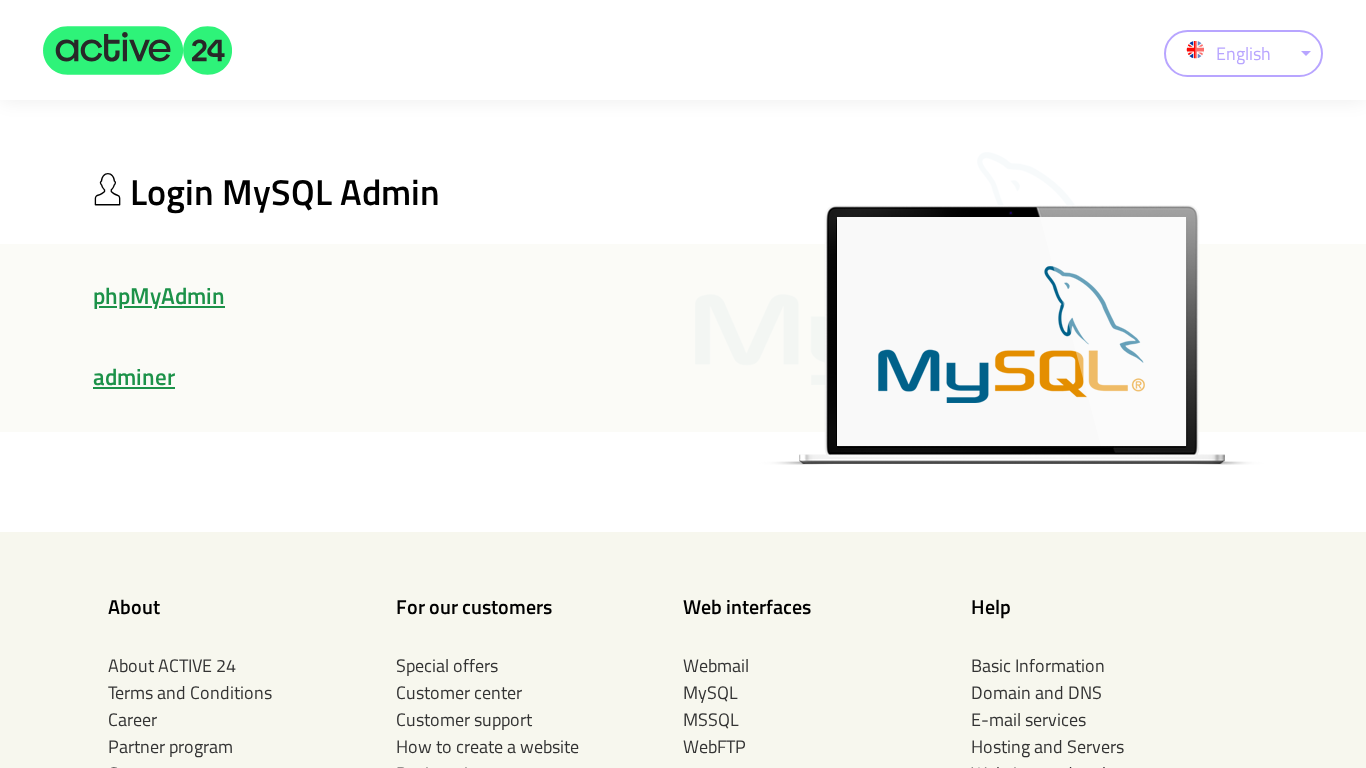Go to About ACTIVE 24 footer link
The height and width of the screenshot is (768, 1366).
[x=172, y=666]
